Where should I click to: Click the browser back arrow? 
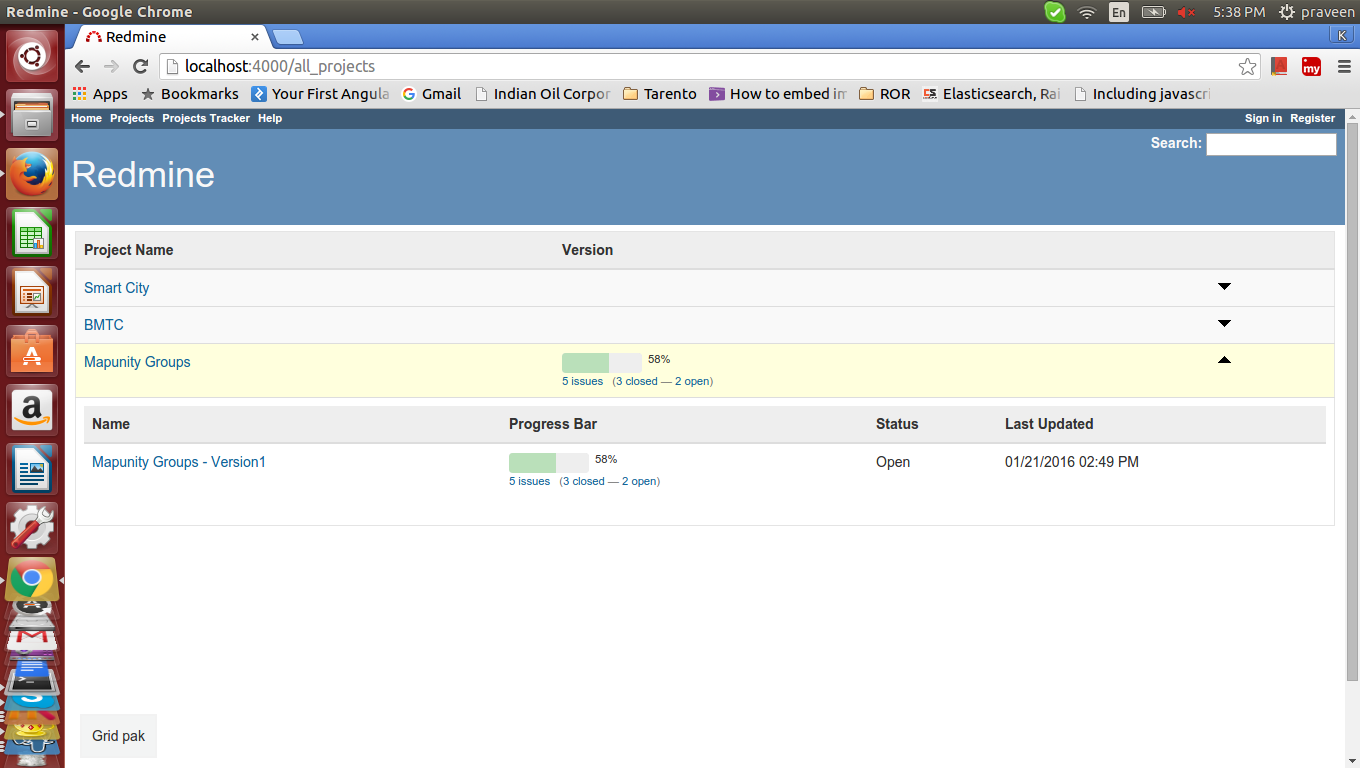pyautogui.click(x=83, y=67)
